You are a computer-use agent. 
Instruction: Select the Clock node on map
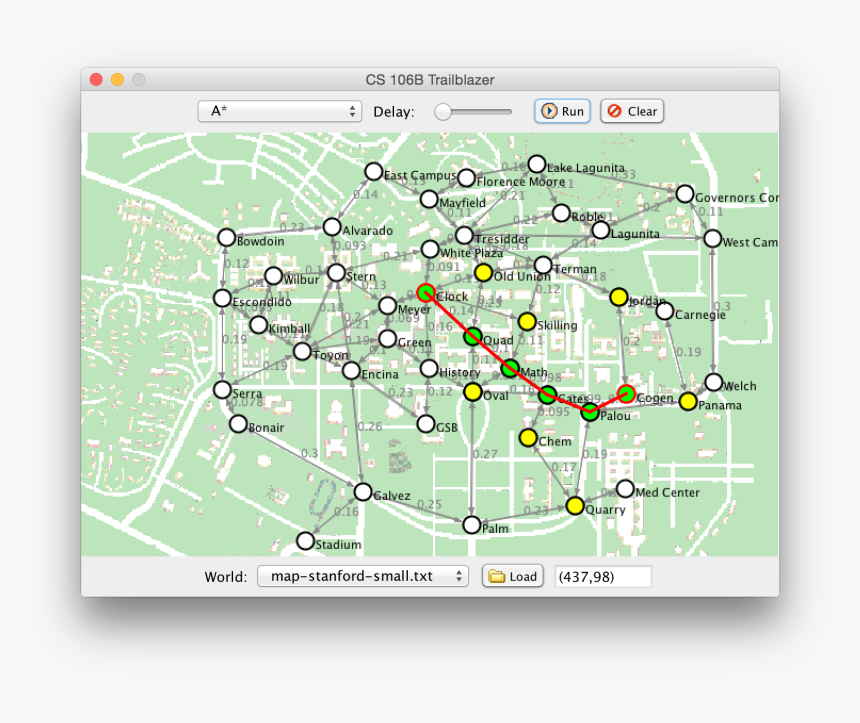[x=425, y=293]
